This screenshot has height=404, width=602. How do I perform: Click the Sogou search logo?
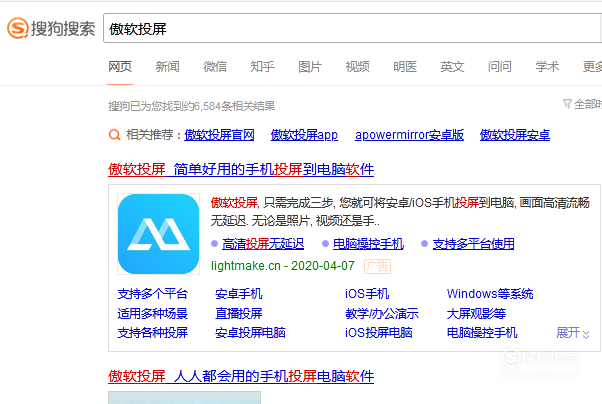point(51,28)
